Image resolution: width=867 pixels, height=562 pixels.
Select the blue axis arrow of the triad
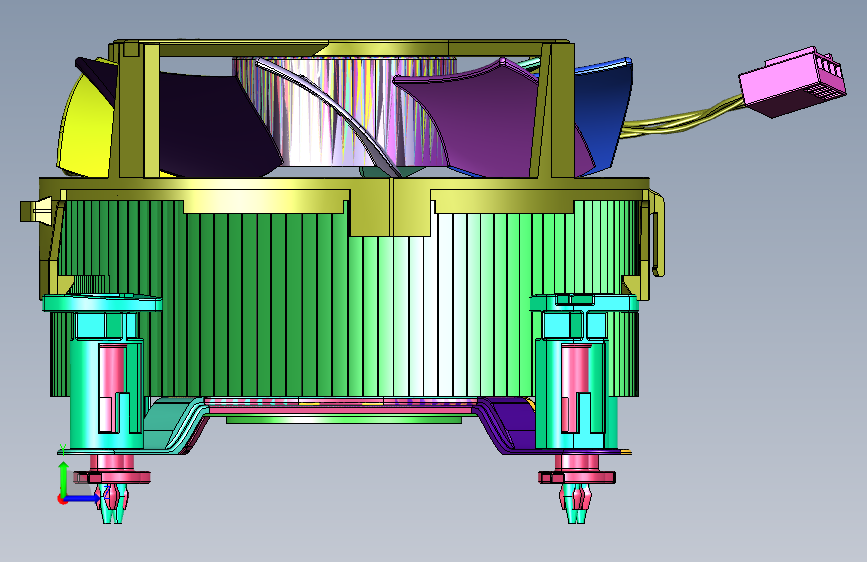[83, 498]
